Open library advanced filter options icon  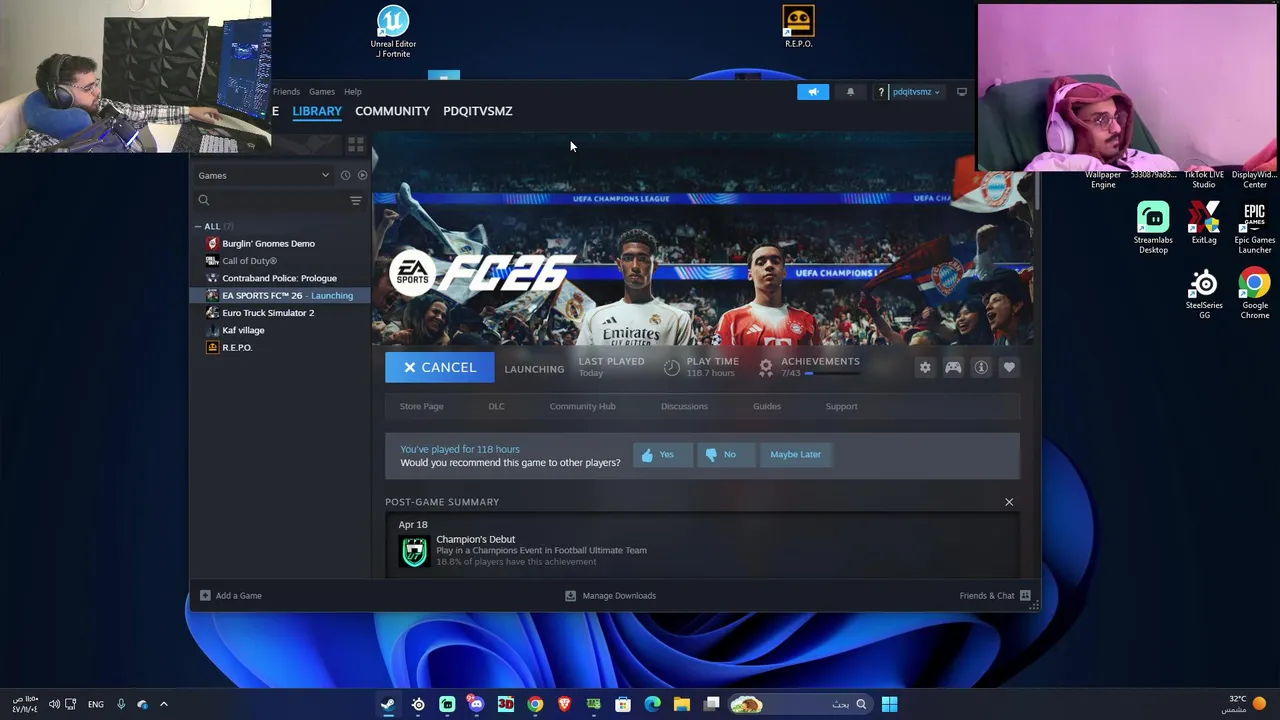[355, 200]
